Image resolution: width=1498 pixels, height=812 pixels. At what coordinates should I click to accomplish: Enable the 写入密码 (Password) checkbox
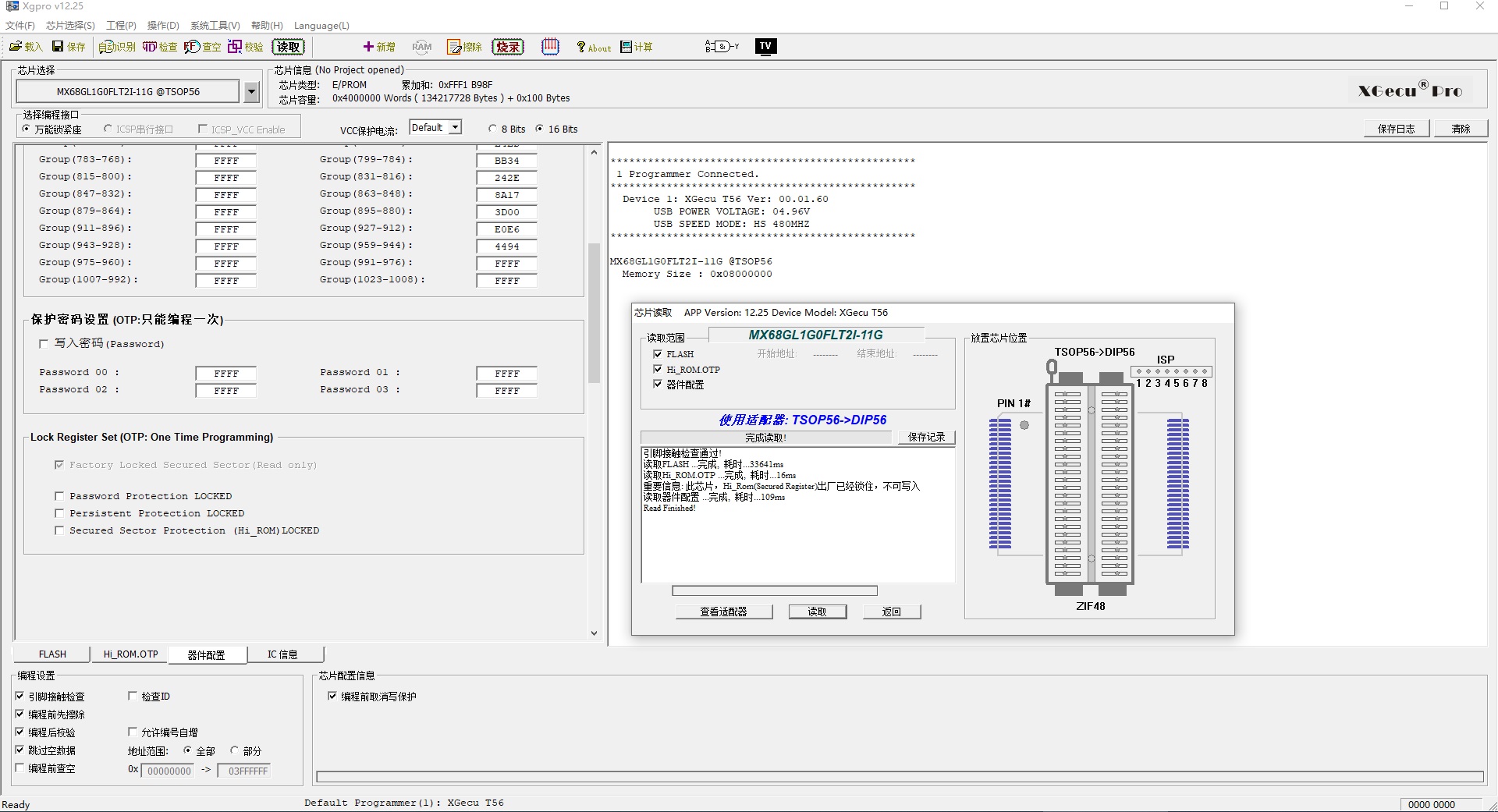44,343
